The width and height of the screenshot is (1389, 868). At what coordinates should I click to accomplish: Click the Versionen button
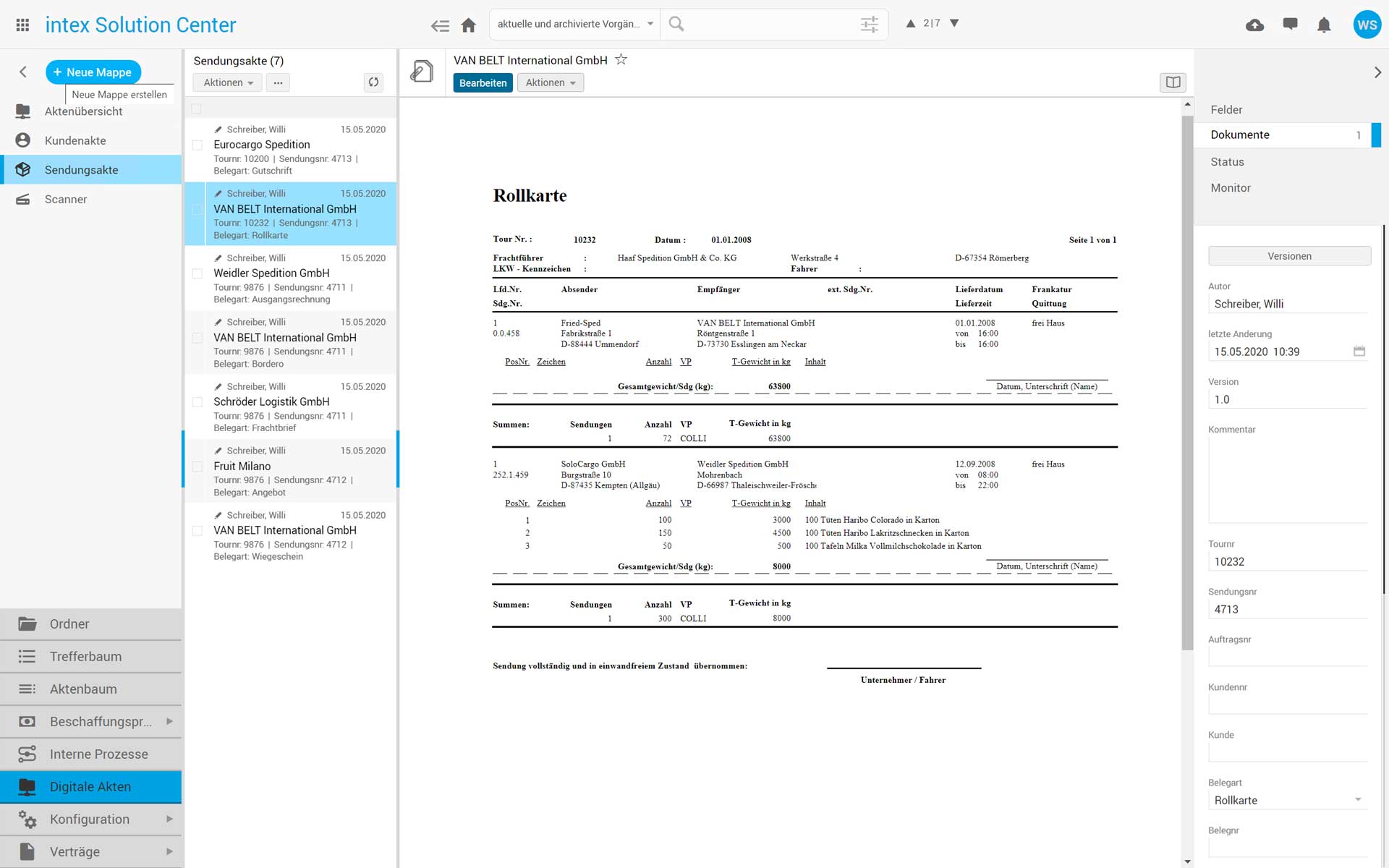[1288, 256]
